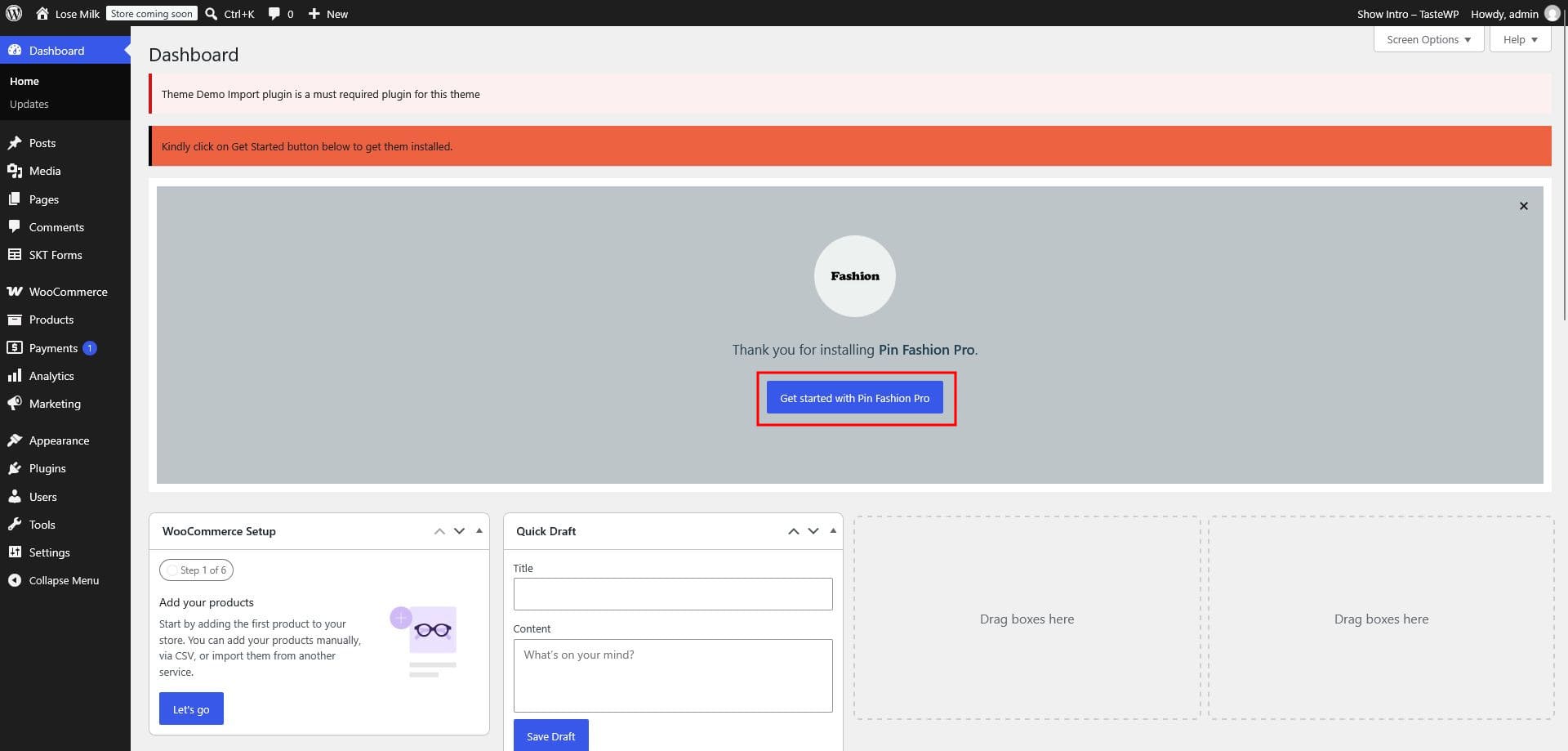The image size is (1568, 751).
Task: Dismiss the Pin Fashion Pro welcome panel
Action: pos(1523,206)
